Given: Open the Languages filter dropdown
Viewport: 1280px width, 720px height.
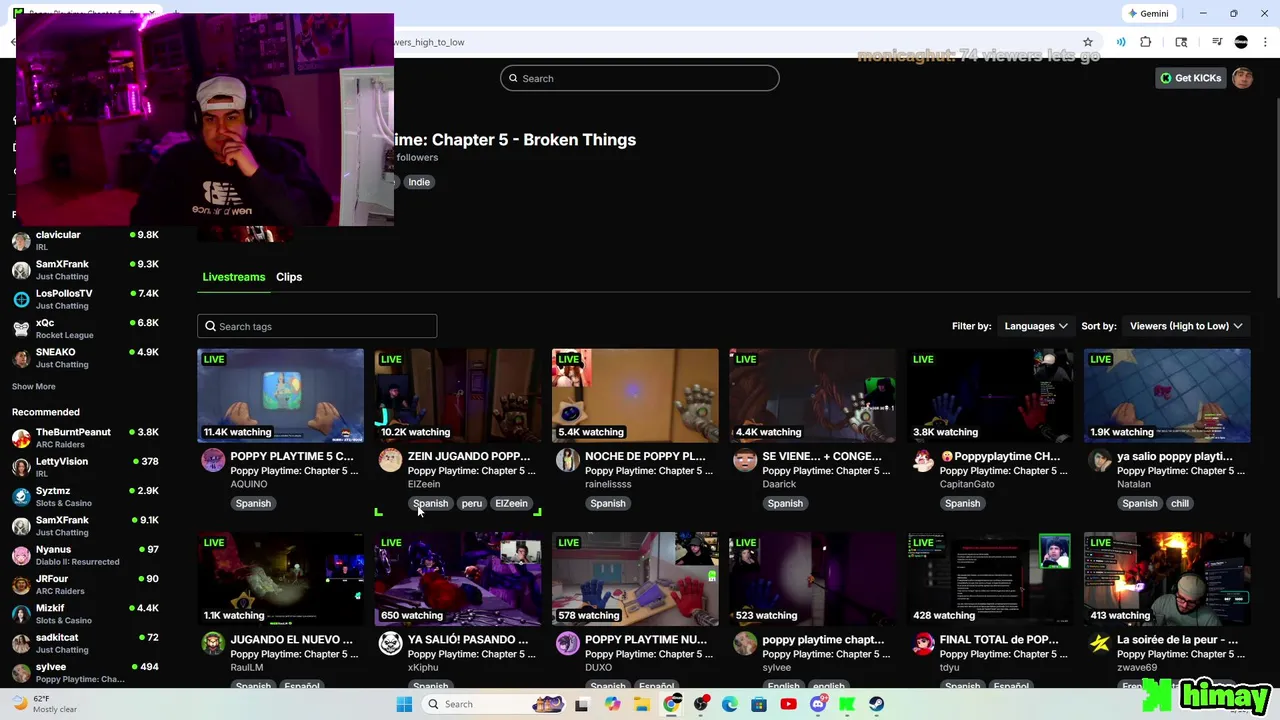Looking at the screenshot, I should (x=1036, y=326).
